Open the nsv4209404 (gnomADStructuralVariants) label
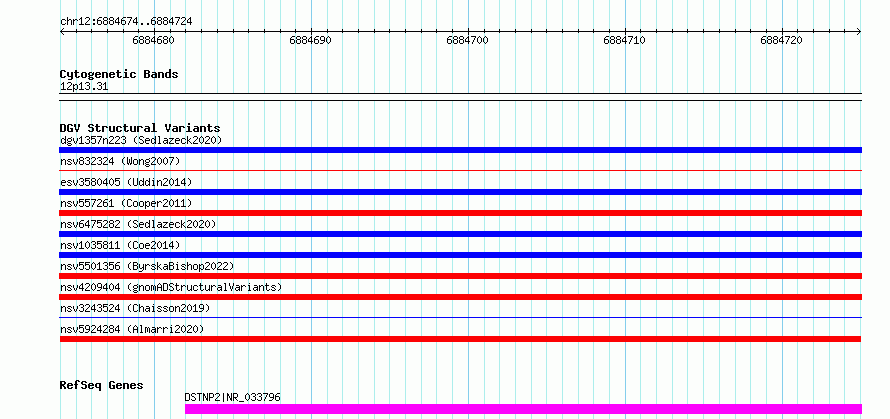This screenshot has height=419, width=890. tap(171, 287)
